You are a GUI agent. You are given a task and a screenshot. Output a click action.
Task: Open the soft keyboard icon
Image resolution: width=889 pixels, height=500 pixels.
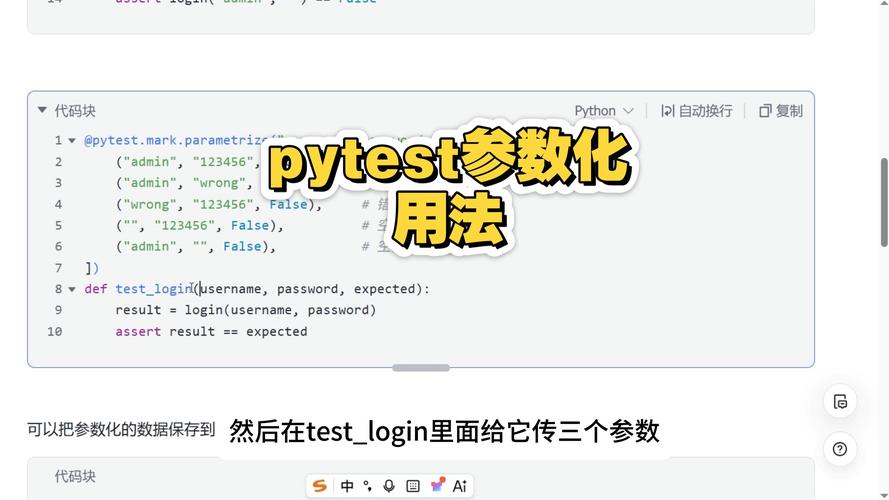(x=413, y=486)
